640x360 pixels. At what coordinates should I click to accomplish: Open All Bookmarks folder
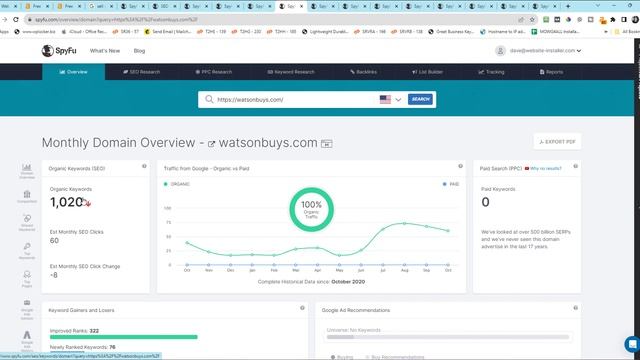(x=627, y=31)
